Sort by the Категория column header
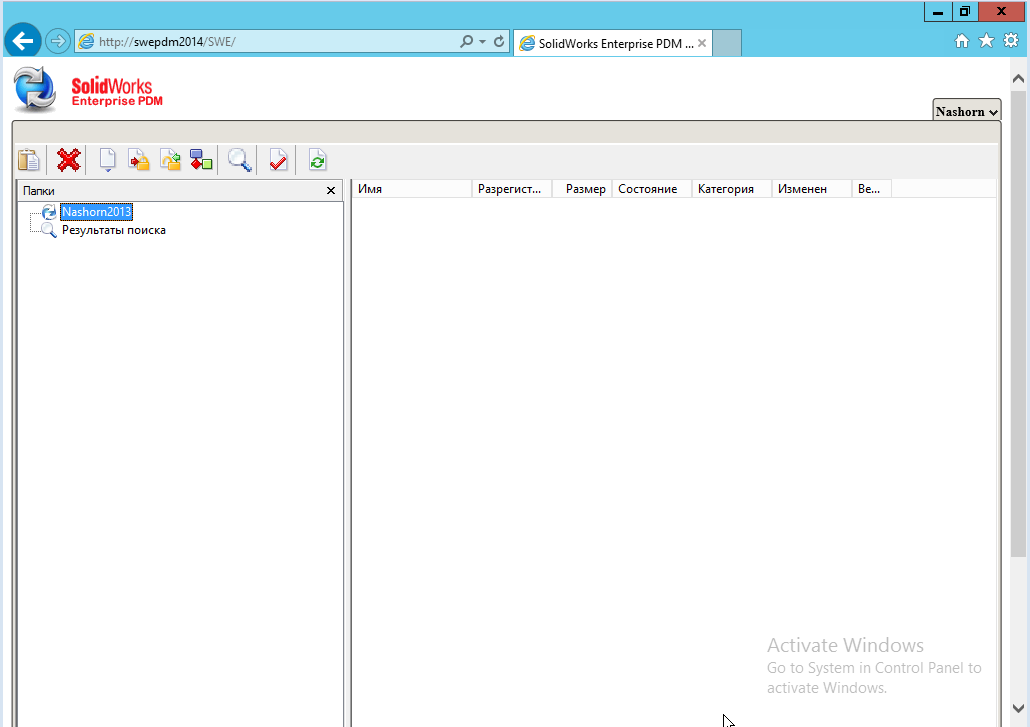 732,189
